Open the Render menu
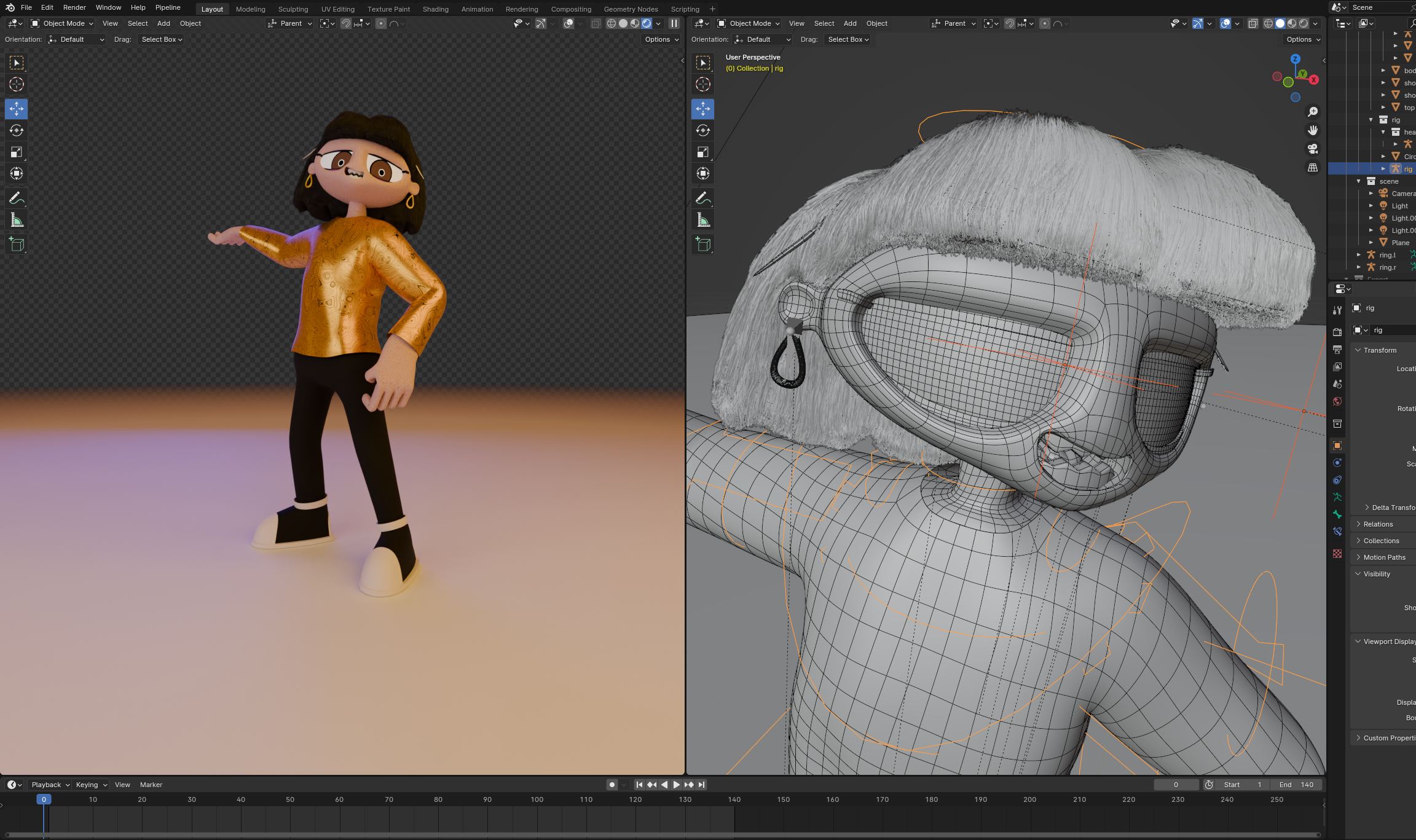Screen dimensions: 1416x840 click(74, 7)
